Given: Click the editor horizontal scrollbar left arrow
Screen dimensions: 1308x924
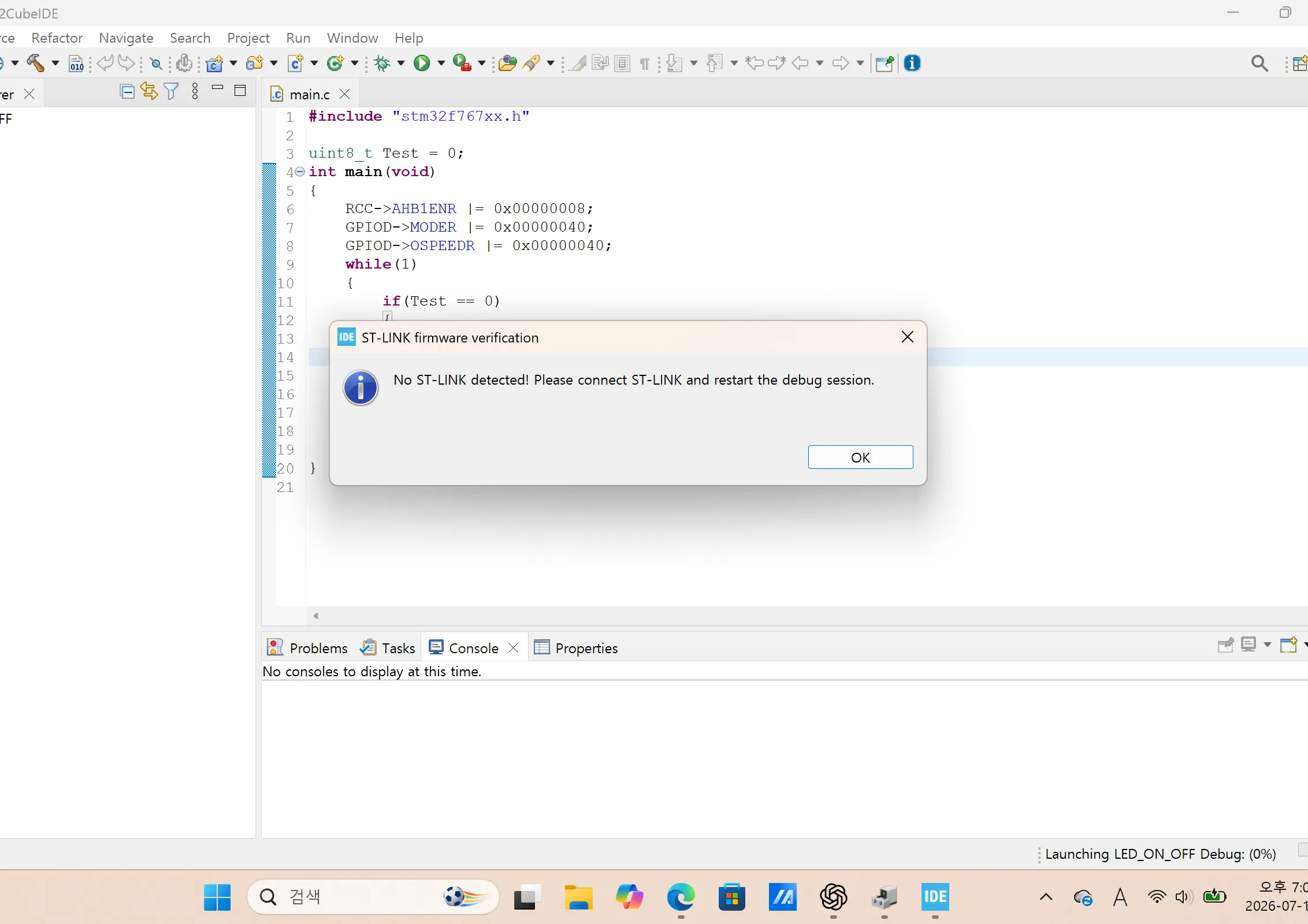Looking at the screenshot, I should tap(315, 616).
